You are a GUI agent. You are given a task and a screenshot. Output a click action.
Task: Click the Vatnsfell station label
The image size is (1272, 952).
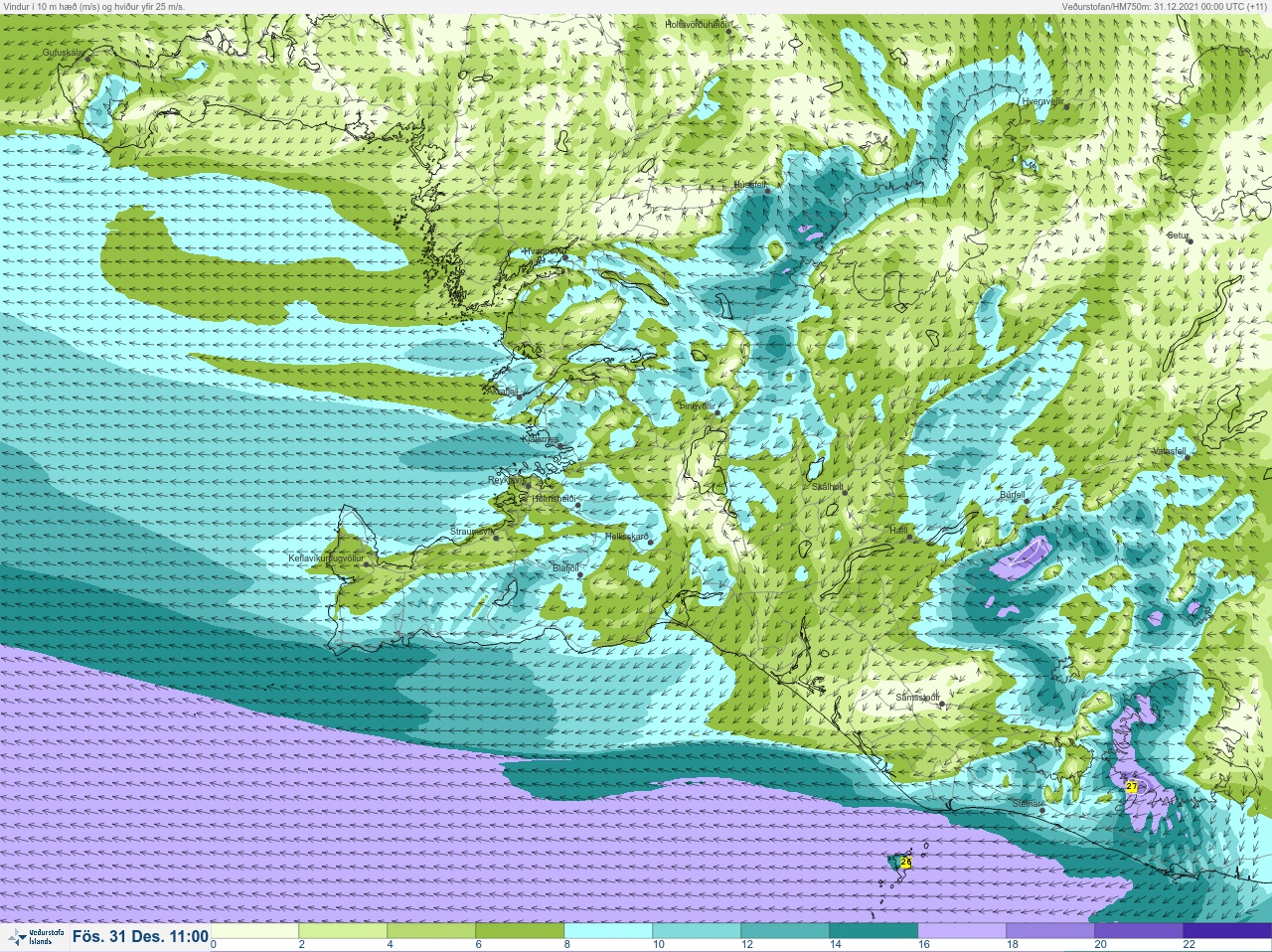tap(1169, 451)
